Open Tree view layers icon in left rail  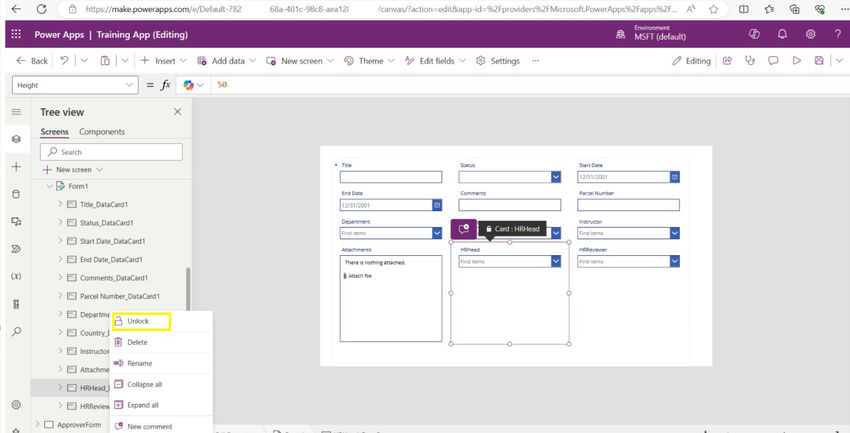(x=16, y=139)
